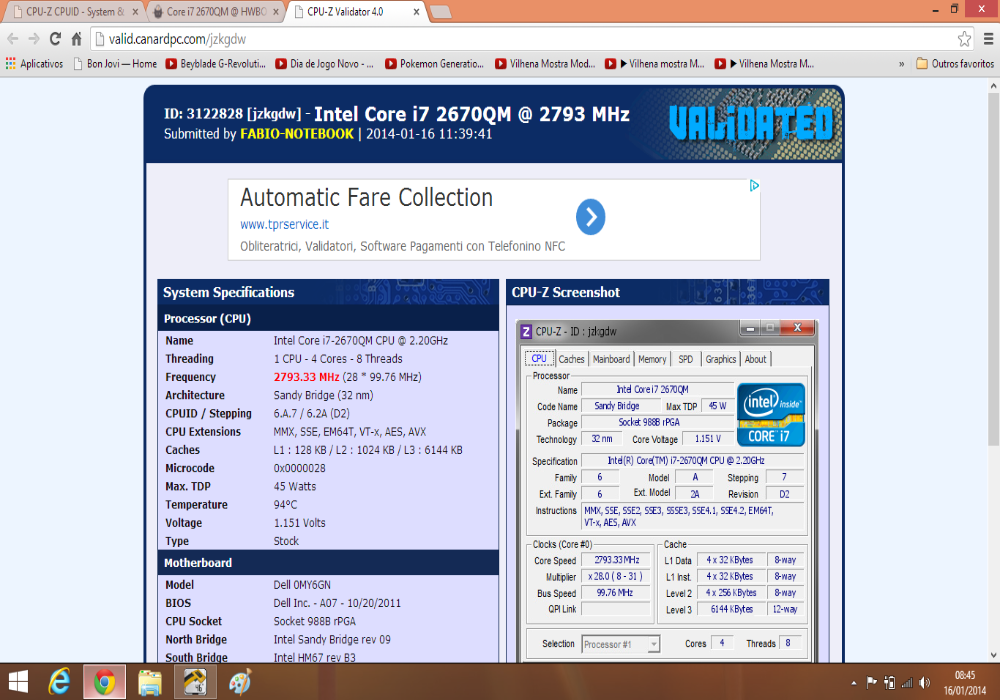Click the About tab in CPU-Z screenshot
This screenshot has width=1000, height=700.
pyautogui.click(x=756, y=359)
